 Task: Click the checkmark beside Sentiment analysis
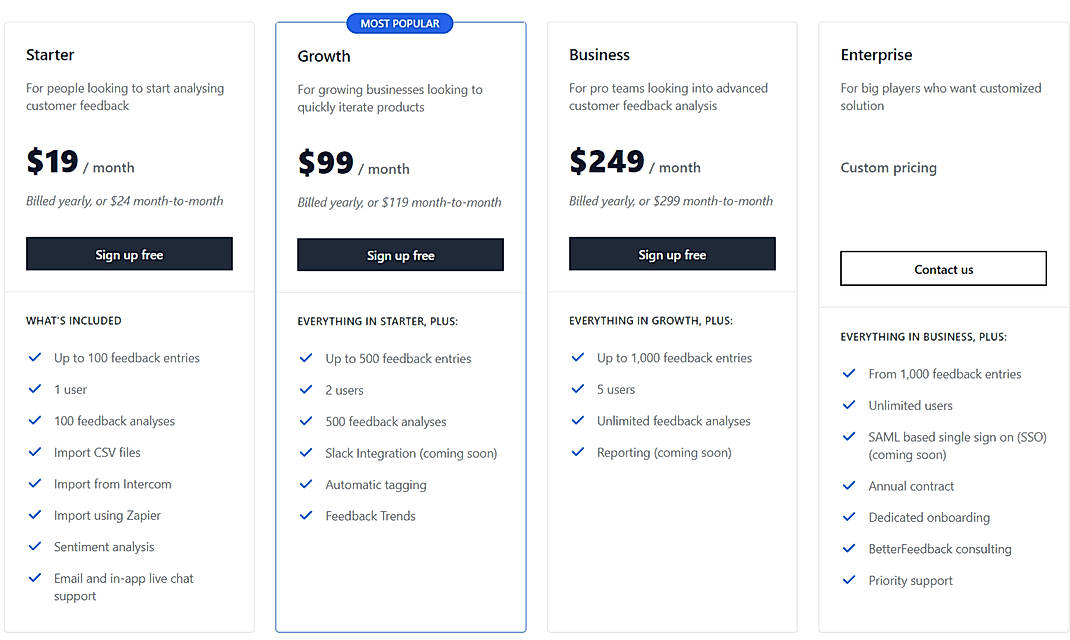click(x=34, y=547)
